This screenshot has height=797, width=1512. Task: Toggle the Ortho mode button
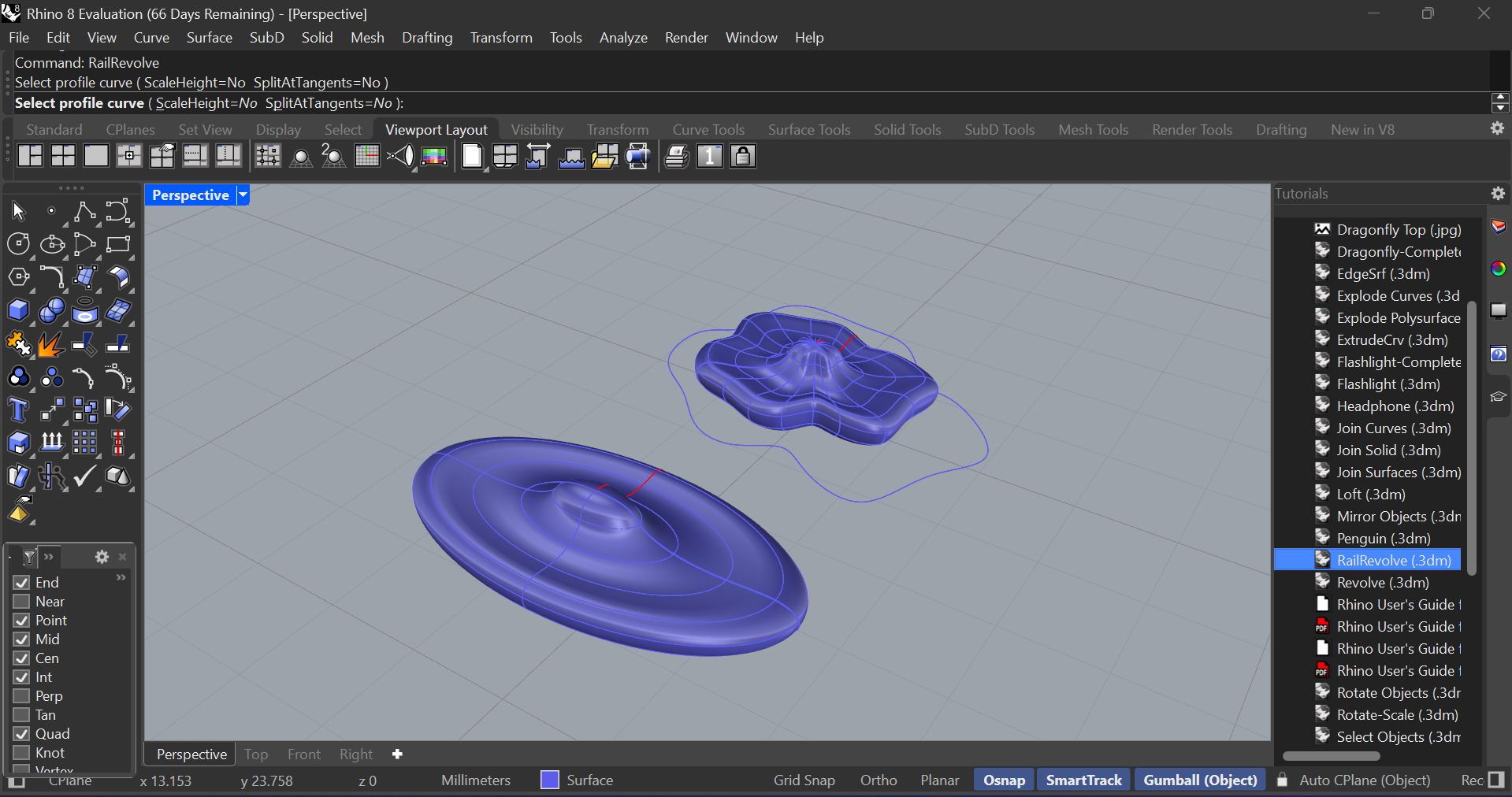tap(878, 780)
